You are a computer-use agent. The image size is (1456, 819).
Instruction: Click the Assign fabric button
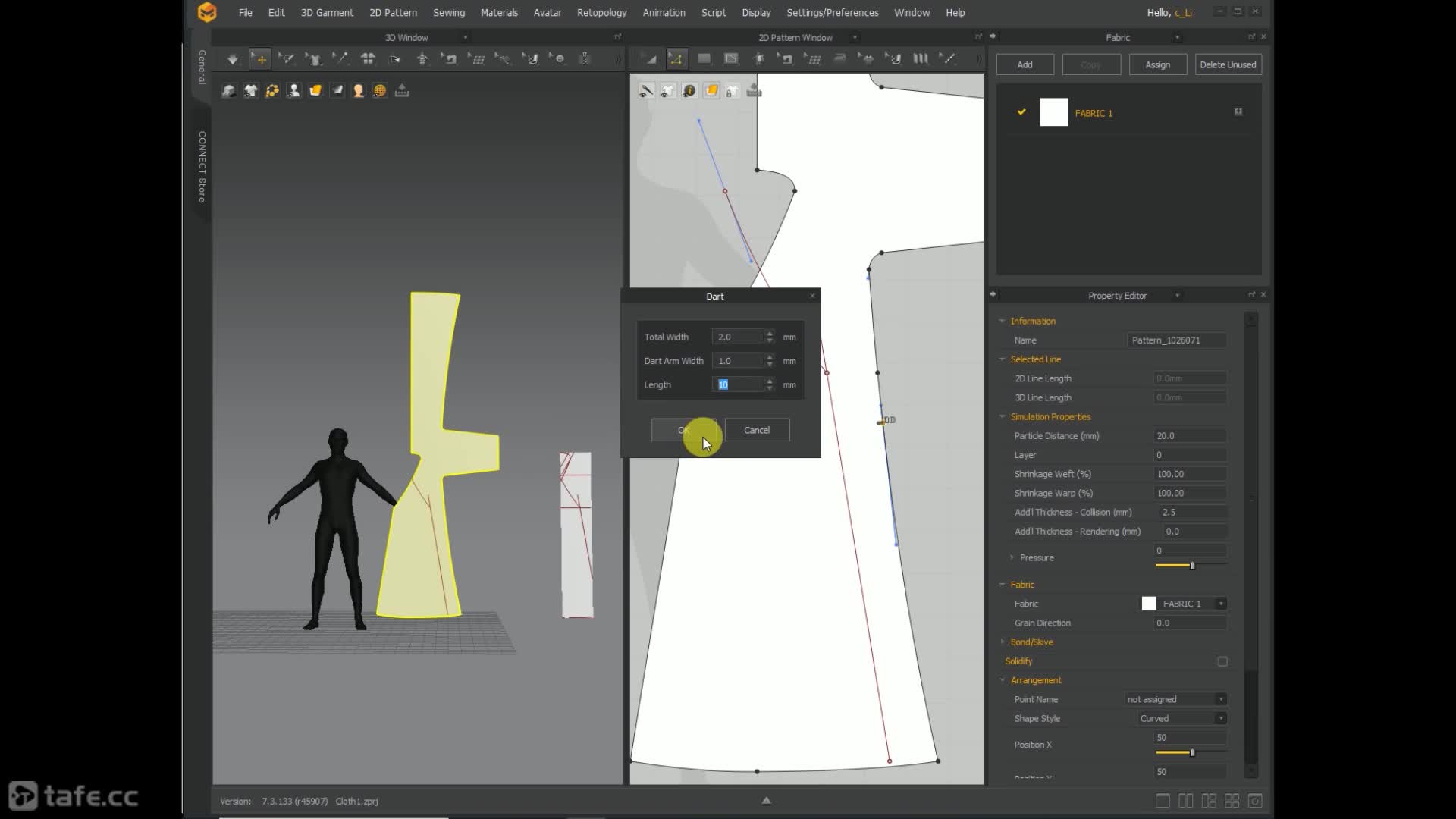[x=1157, y=64]
